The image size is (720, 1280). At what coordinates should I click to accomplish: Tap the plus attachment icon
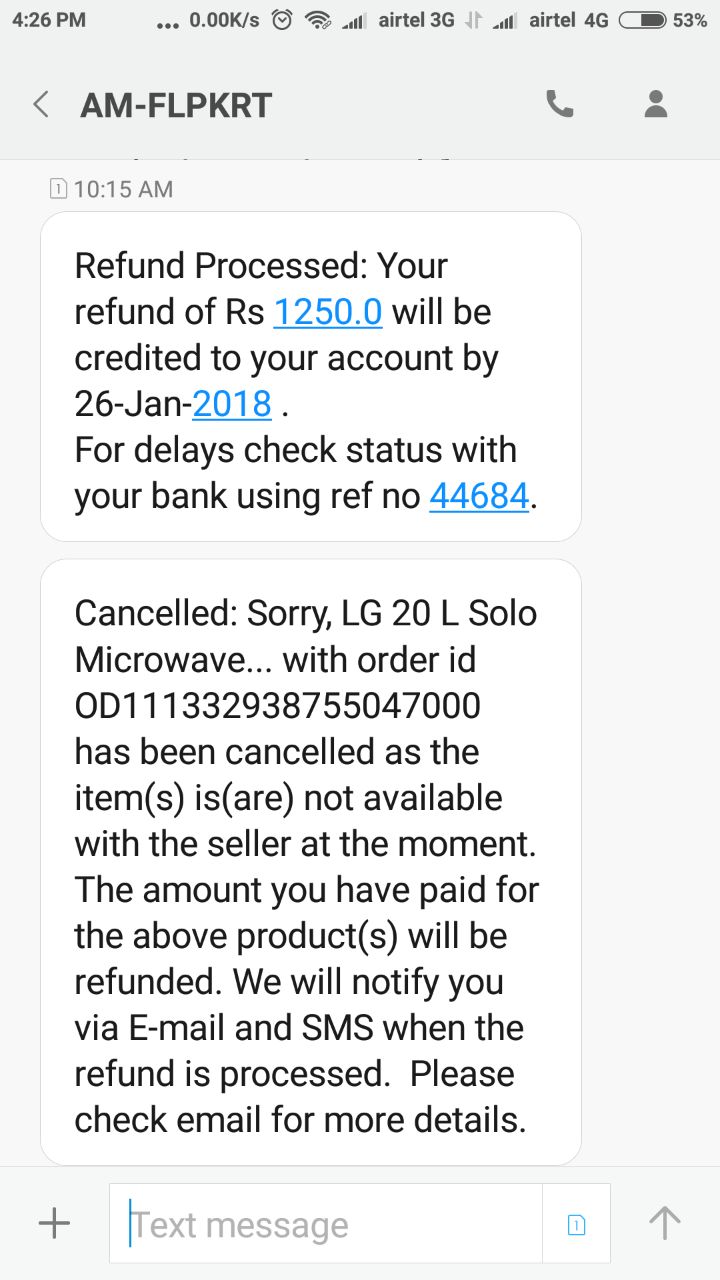click(x=53, y=1223)
